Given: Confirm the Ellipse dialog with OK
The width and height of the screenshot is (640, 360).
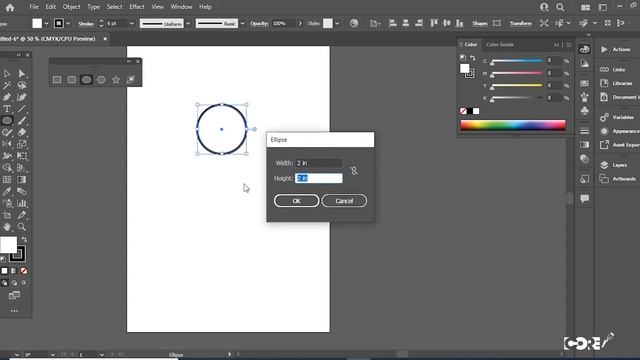Looking at the screenshot, I should [x=296, y=200].
